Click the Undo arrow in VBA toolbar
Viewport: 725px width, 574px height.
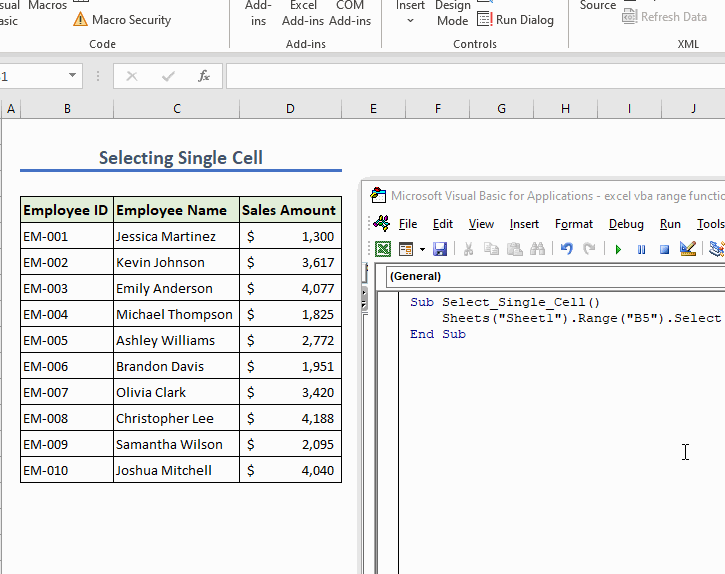(x=566, y=249)
